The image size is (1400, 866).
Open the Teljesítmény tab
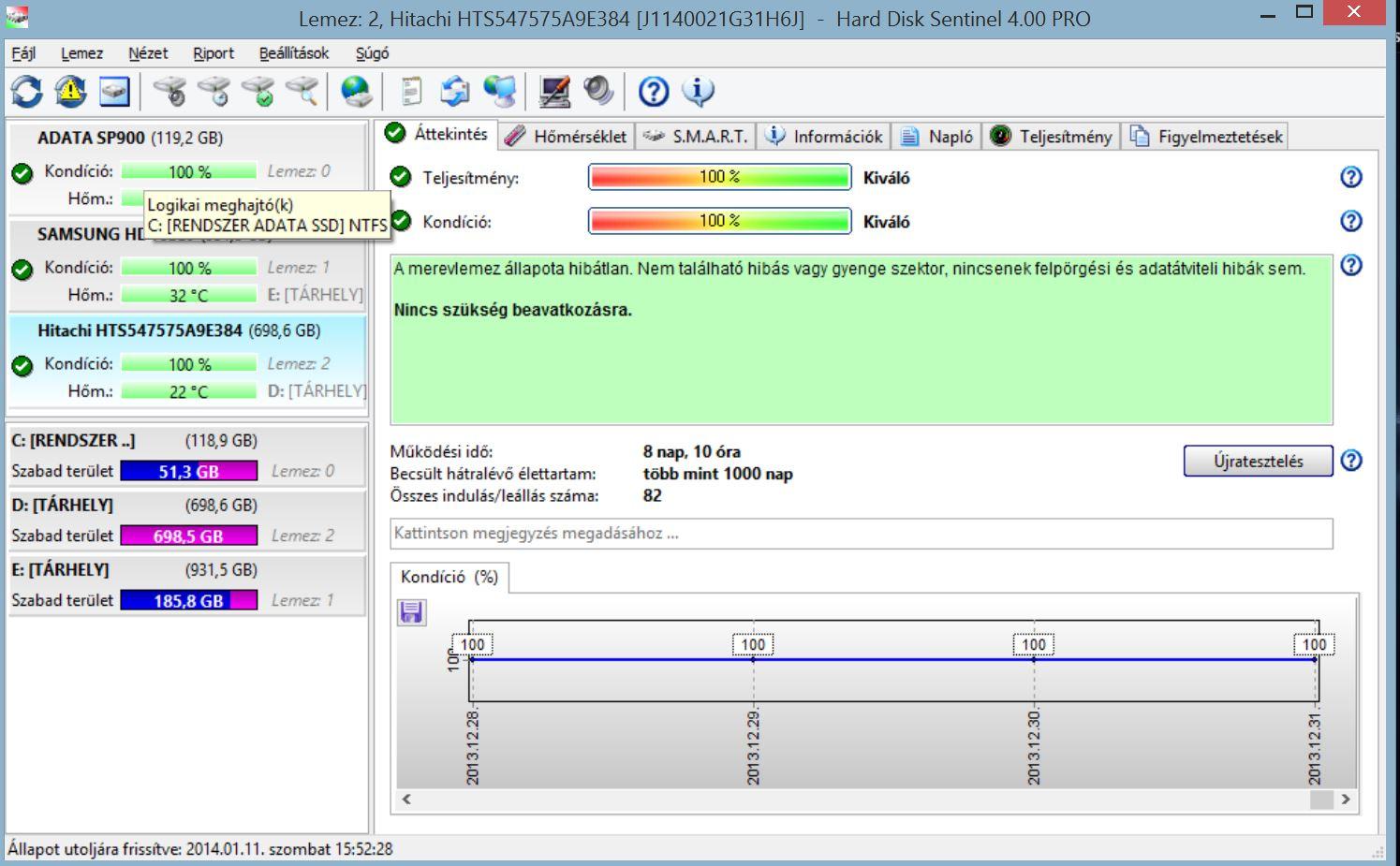(x=1052, y=136)
